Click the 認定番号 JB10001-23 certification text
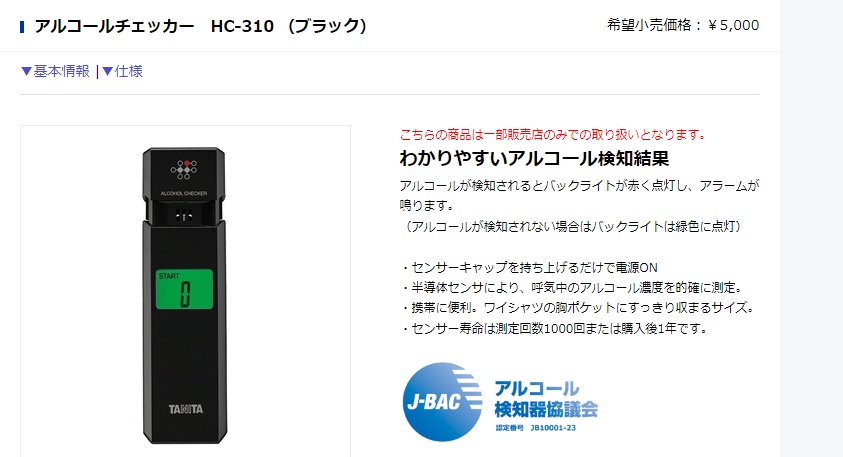Viewport: 843px width, 457px height. 535,428
